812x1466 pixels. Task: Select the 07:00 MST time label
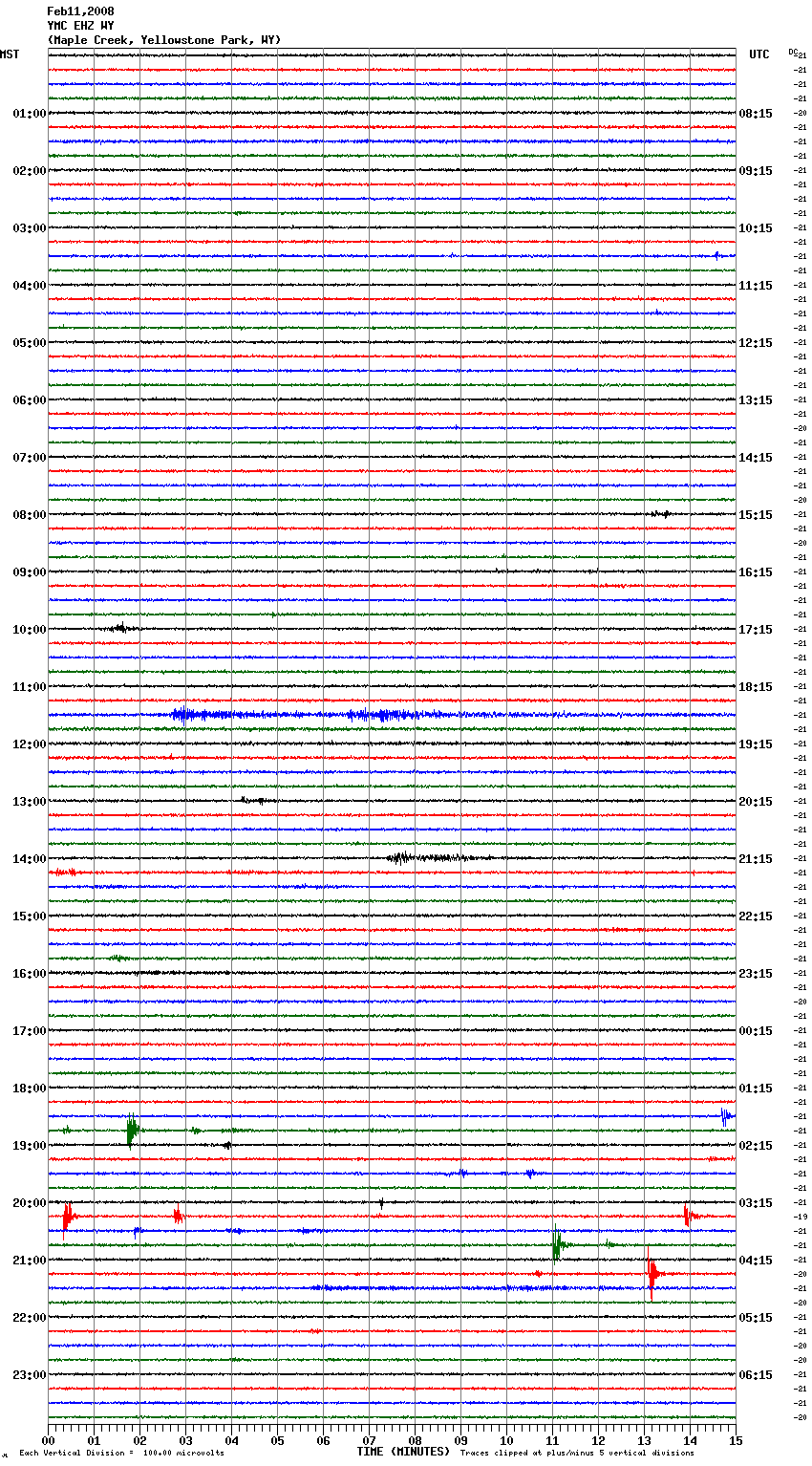(x=30, y=458)
